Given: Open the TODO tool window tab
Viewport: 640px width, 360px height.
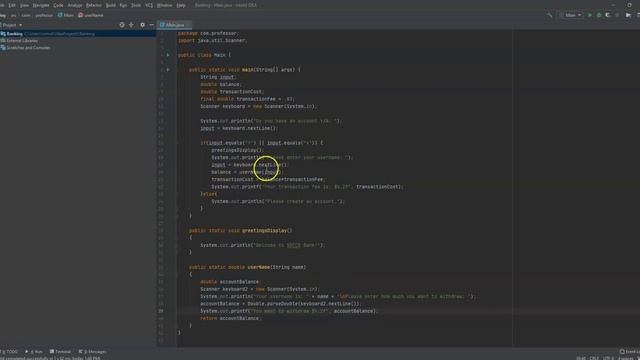Looking at the screenshot, I should click(10, 351).
